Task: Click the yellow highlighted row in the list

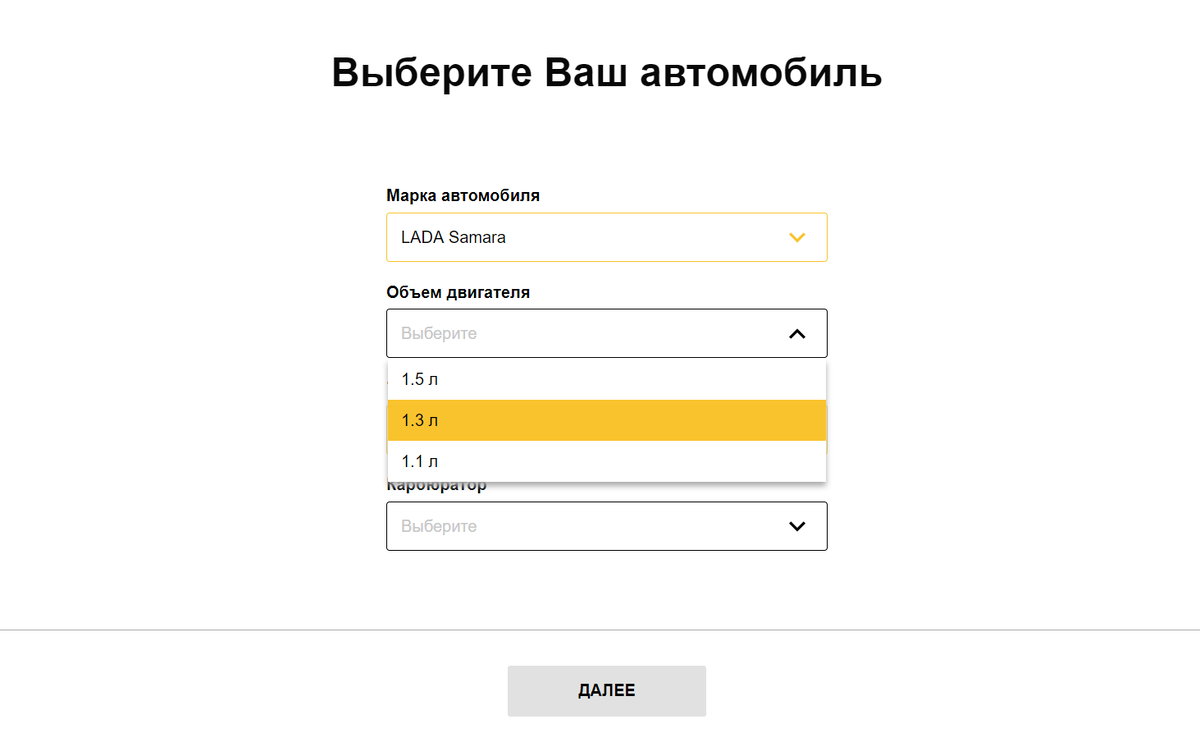Action: 606,420
